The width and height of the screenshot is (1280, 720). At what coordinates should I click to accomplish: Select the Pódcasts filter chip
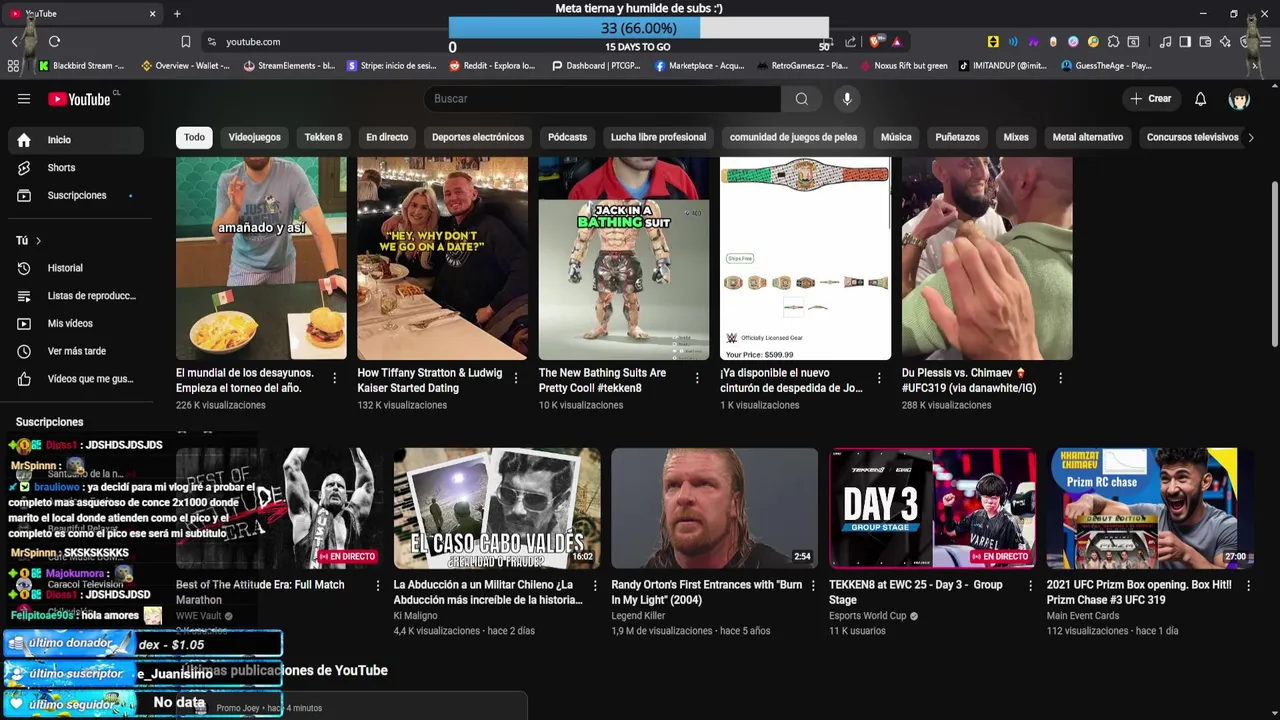tap(567, 138)
